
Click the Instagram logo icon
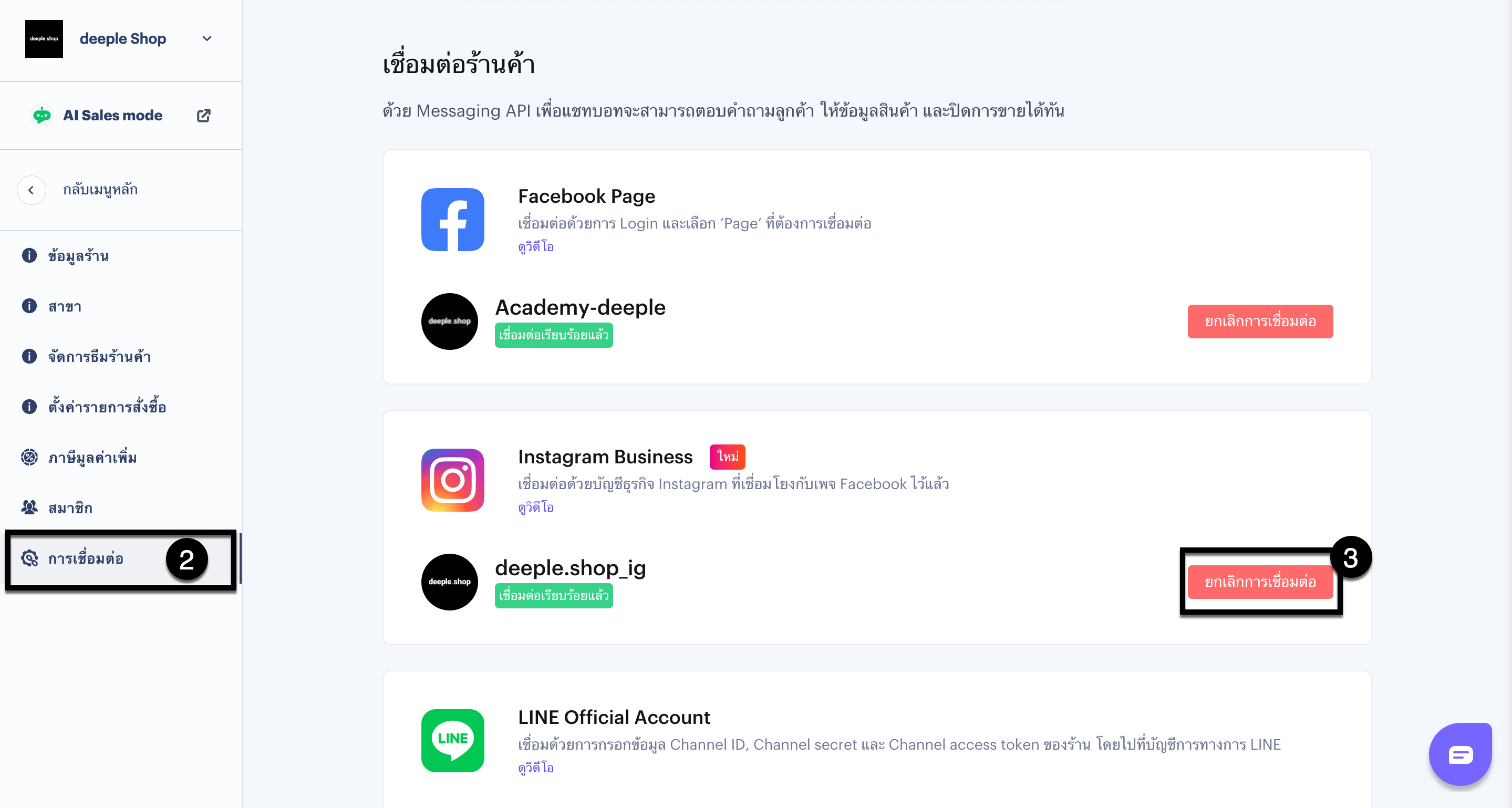(452, 480)
